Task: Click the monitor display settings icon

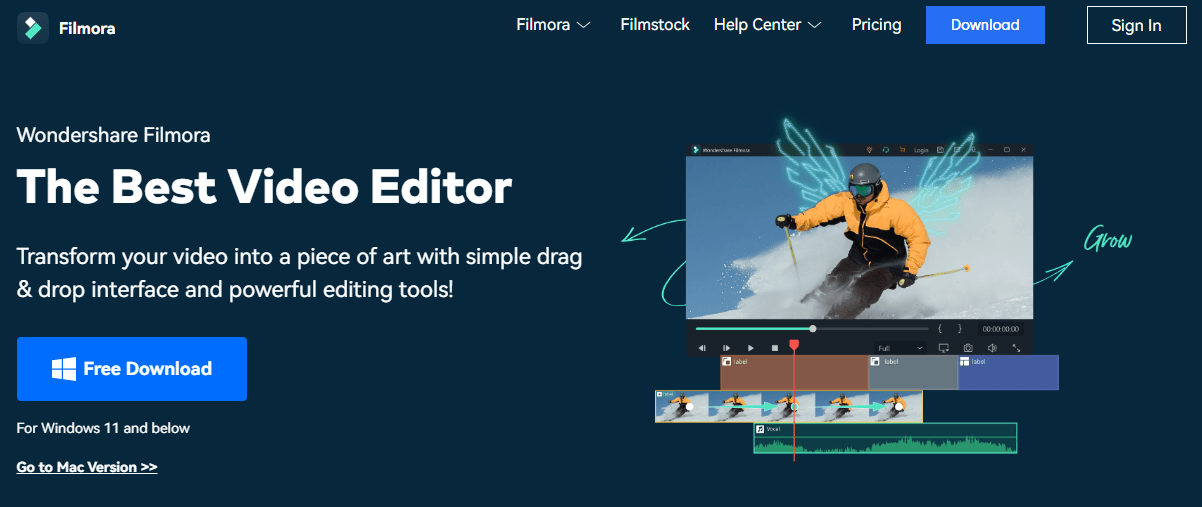Action: click(943, 348)
